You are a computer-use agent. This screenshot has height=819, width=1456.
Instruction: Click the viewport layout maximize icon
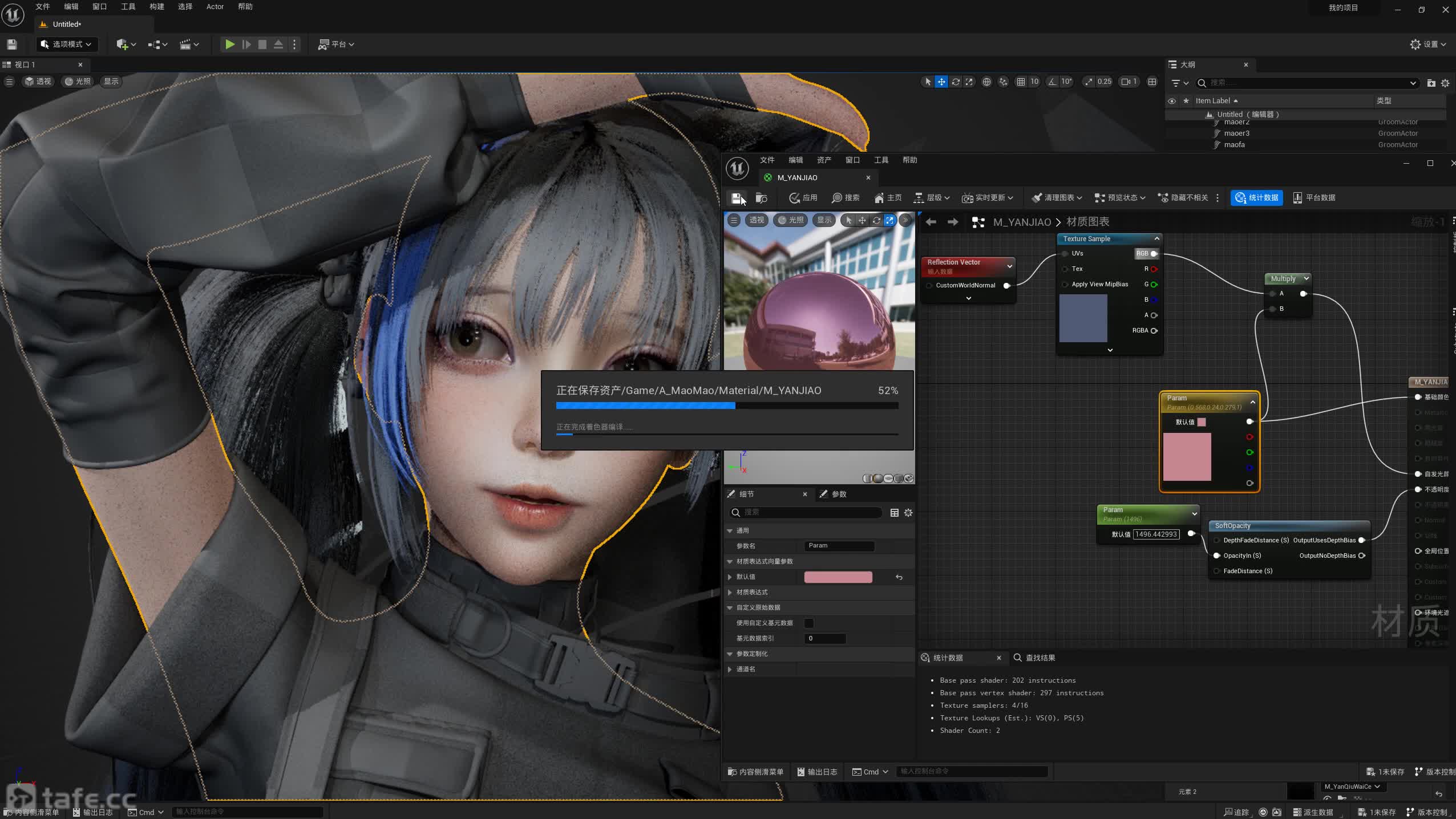click(x=1152, y=82)
